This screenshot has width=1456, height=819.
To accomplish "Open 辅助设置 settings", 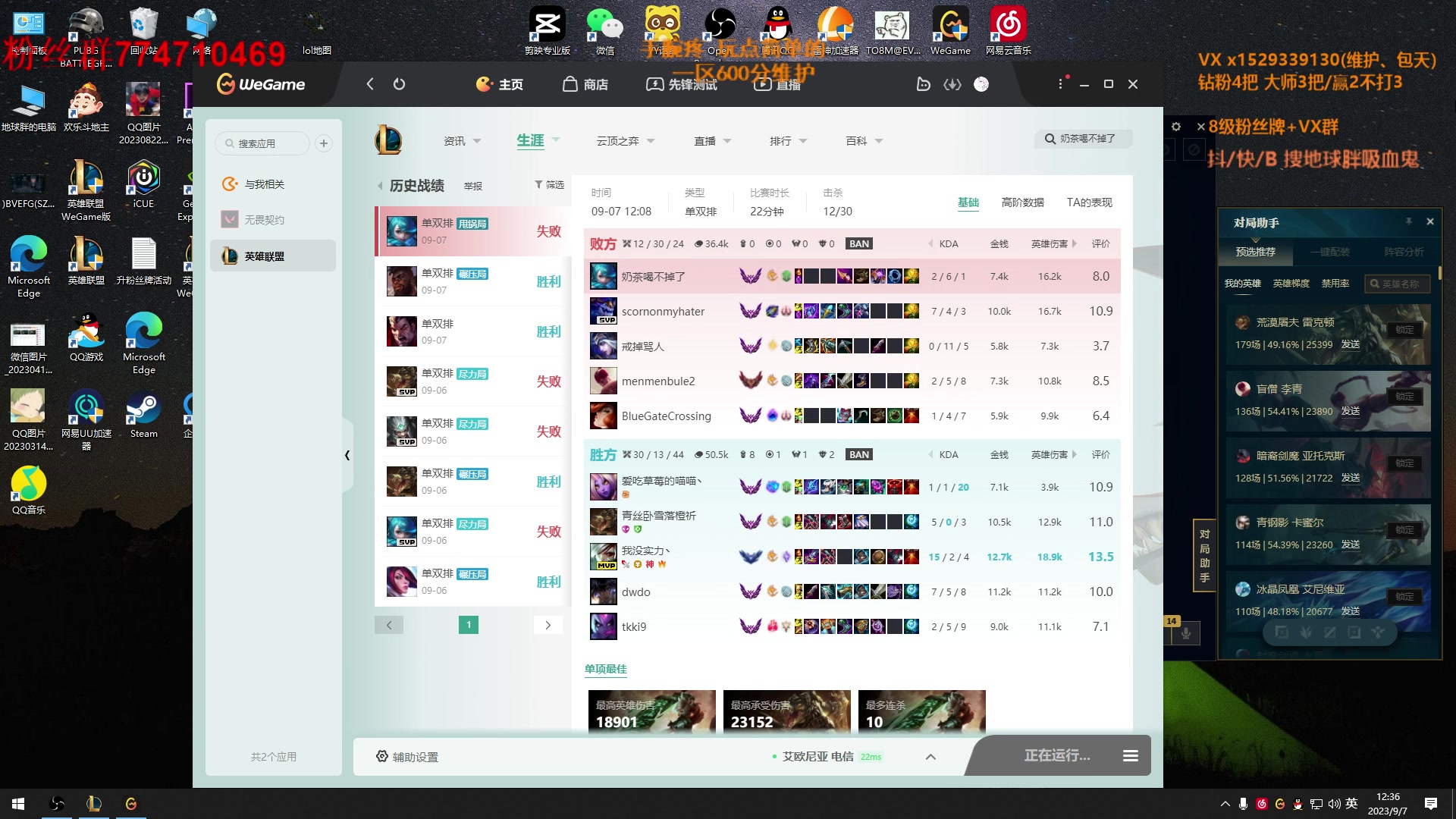I will pyautogui.click(x=407, y=757).
